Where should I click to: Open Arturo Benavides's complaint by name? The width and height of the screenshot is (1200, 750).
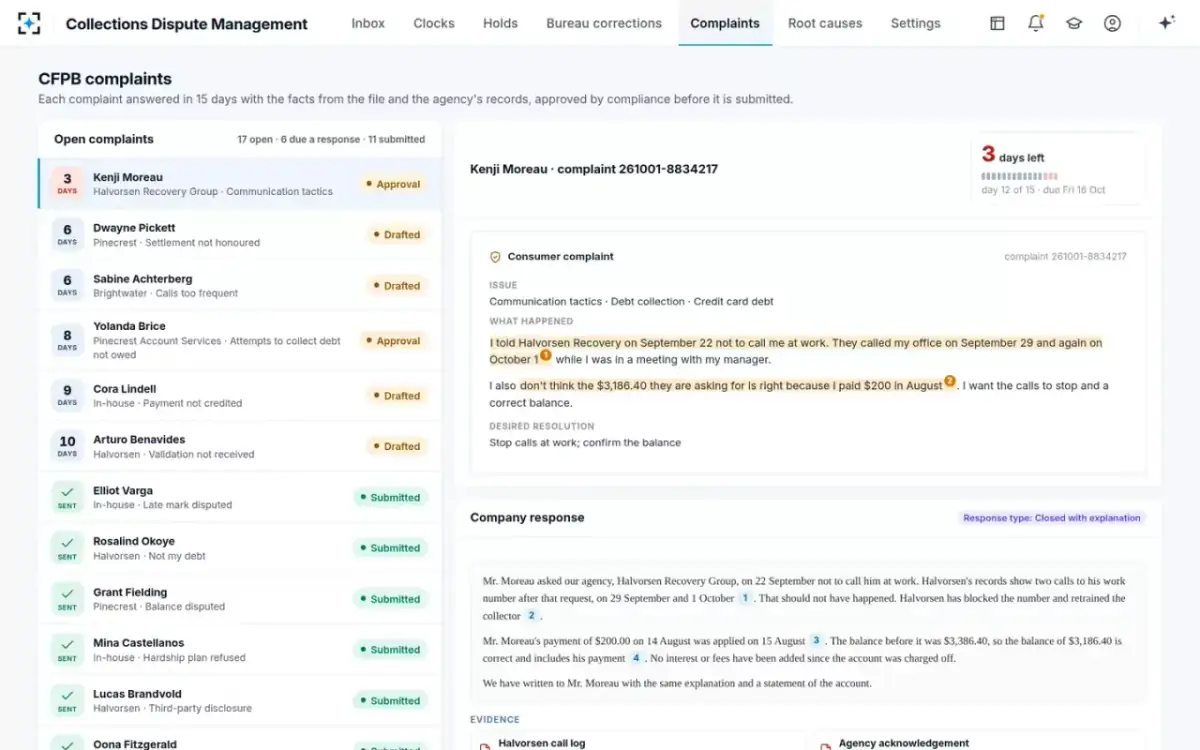[x=139, y=439]
